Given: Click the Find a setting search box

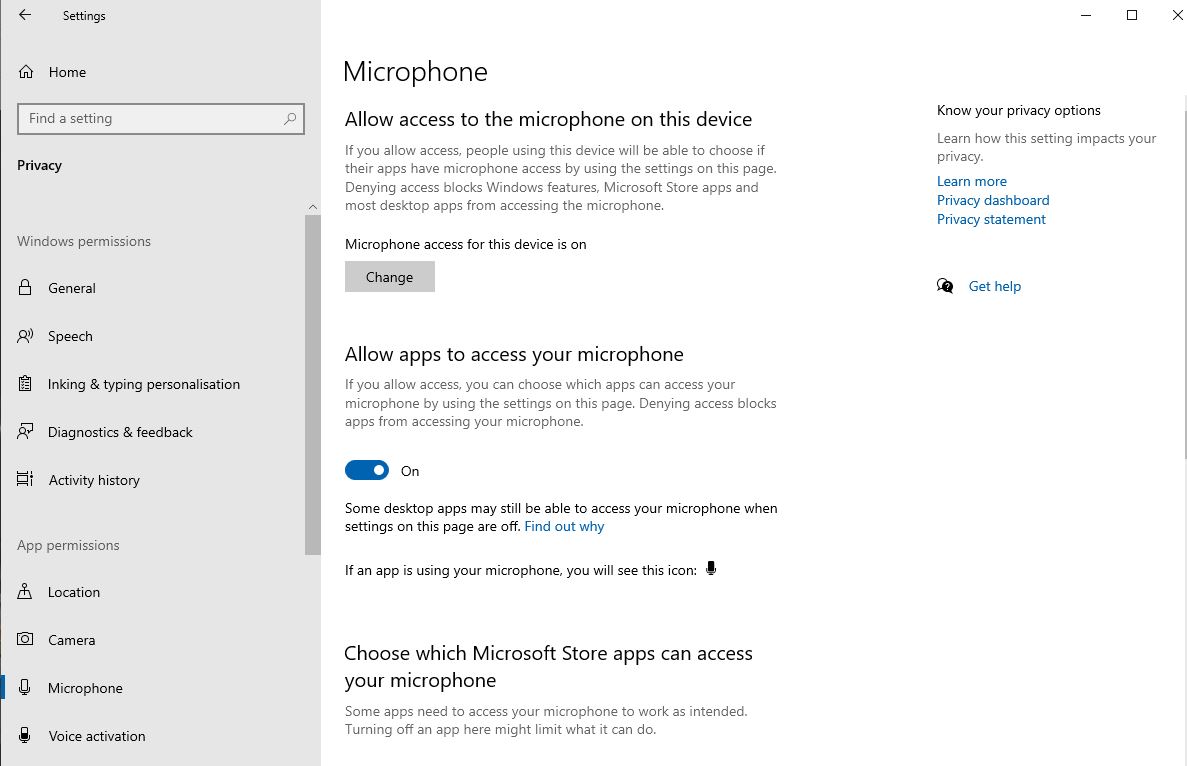Looking at the screenshot, I should coord(160,119).
